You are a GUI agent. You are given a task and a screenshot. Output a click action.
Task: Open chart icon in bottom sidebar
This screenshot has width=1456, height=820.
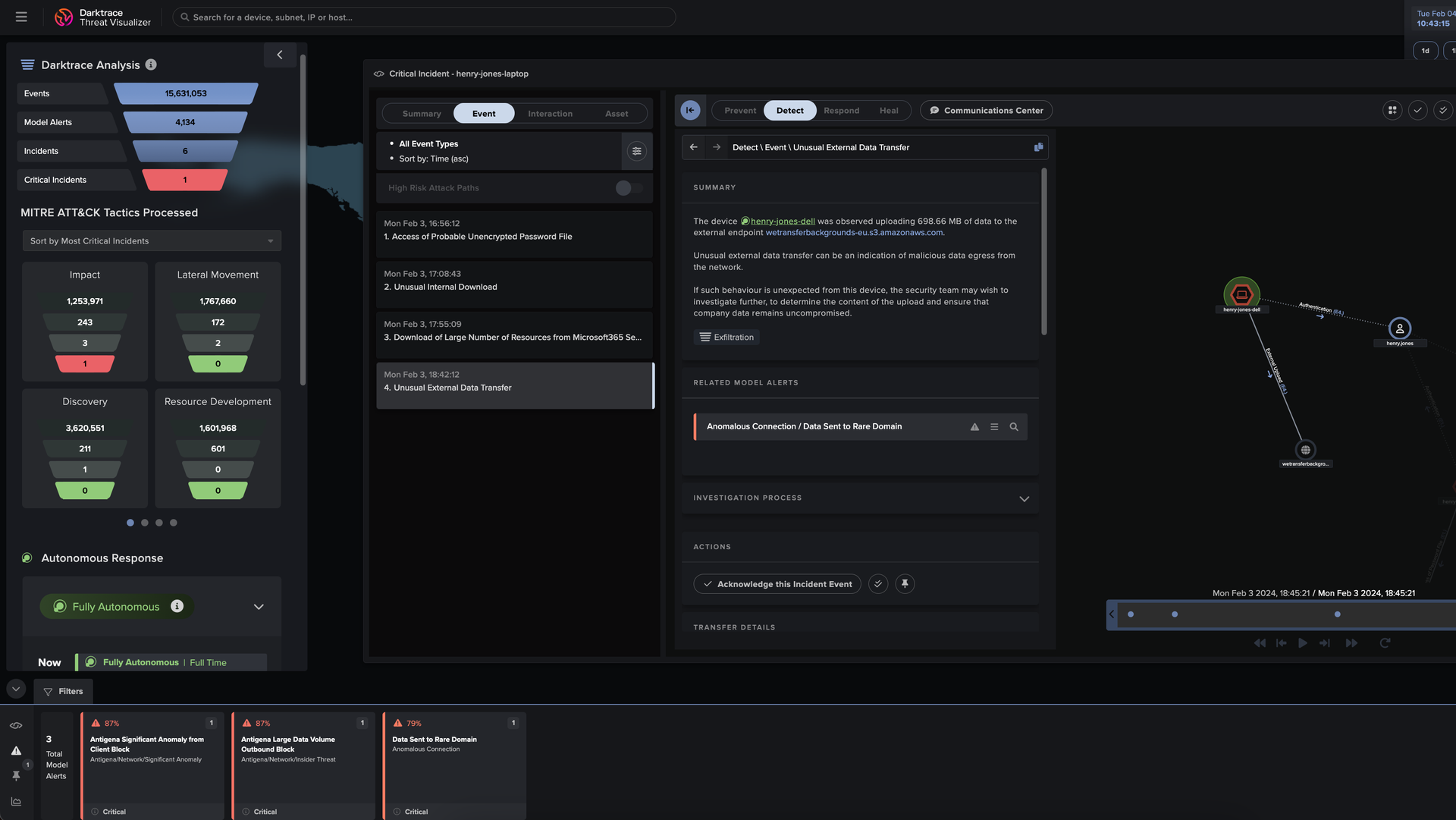click(x=16, y=801)
